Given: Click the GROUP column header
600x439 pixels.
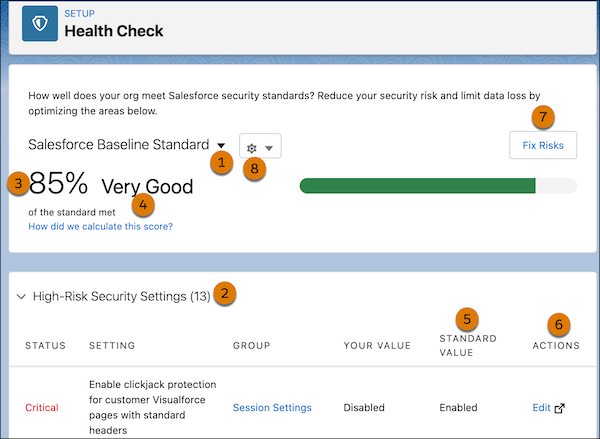Looking at the screenshot, I should 252,346.
